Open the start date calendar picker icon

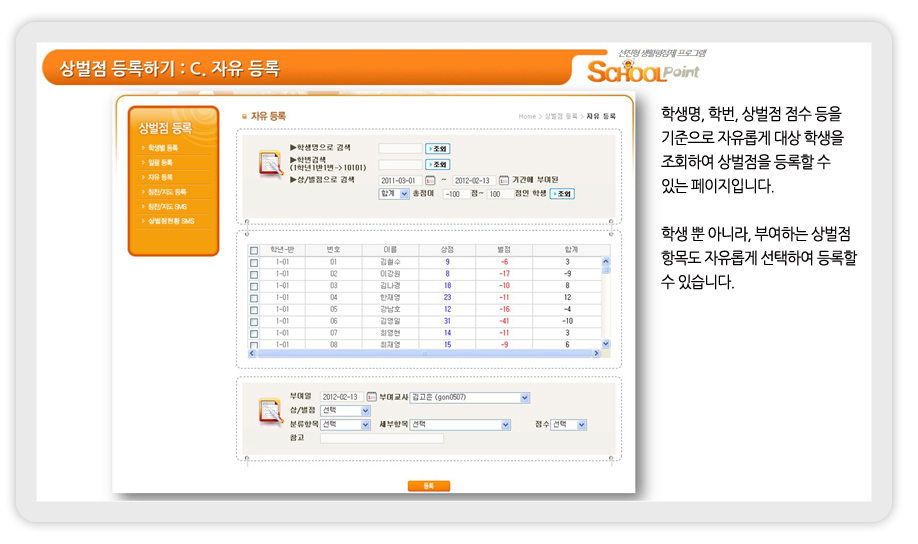pos(430,180)
